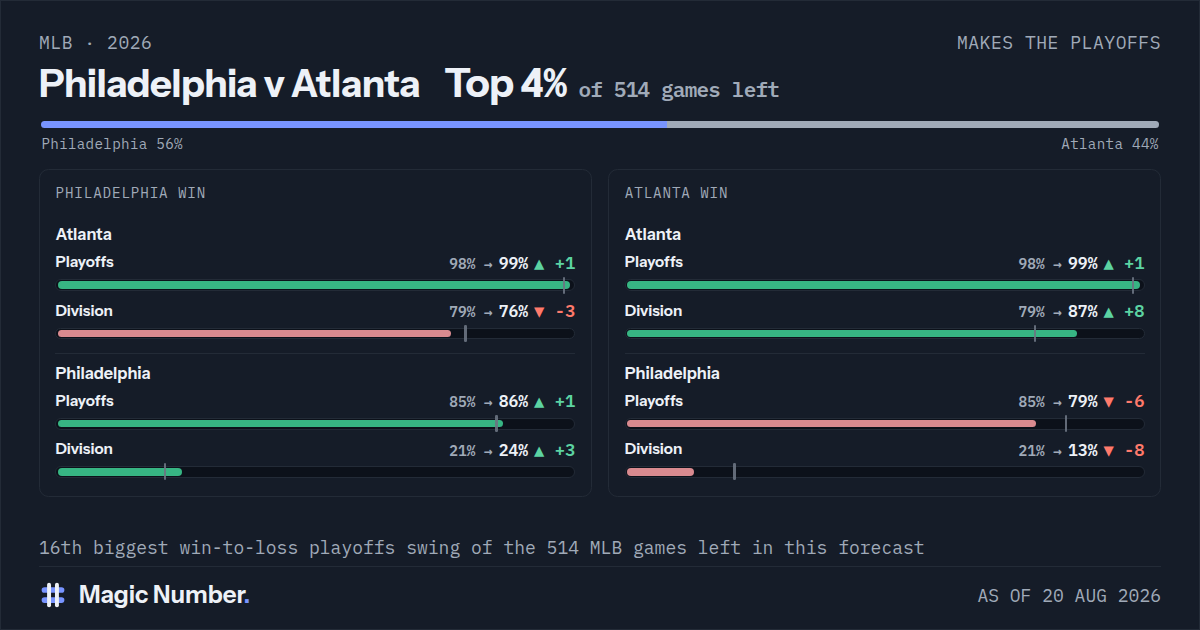Viewport: 1200px width, 630px height.
Task: Click the Philadelphia 56% win probability bar
Action: pos(354,125)
